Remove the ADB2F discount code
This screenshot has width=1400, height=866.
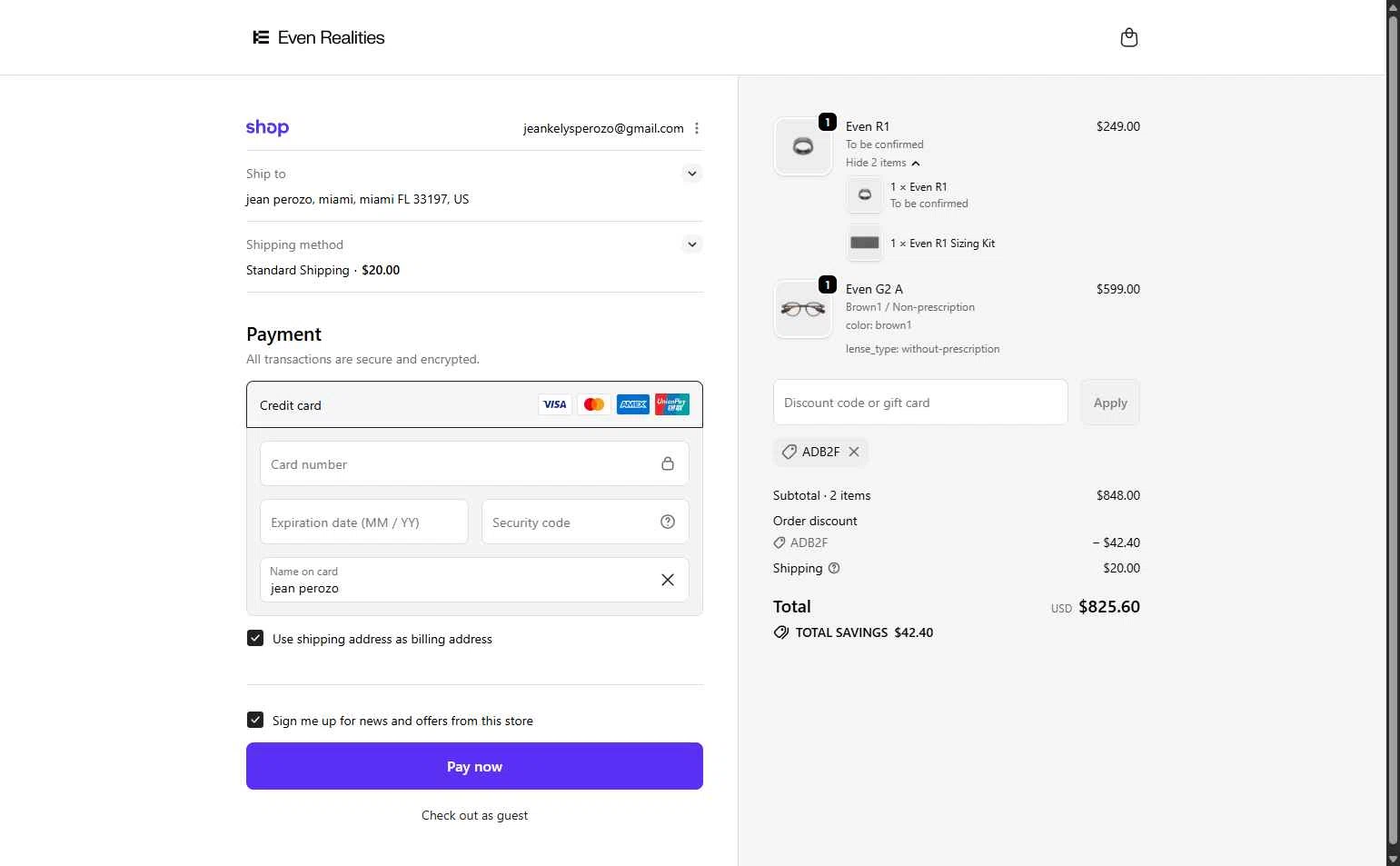(854, 452)
